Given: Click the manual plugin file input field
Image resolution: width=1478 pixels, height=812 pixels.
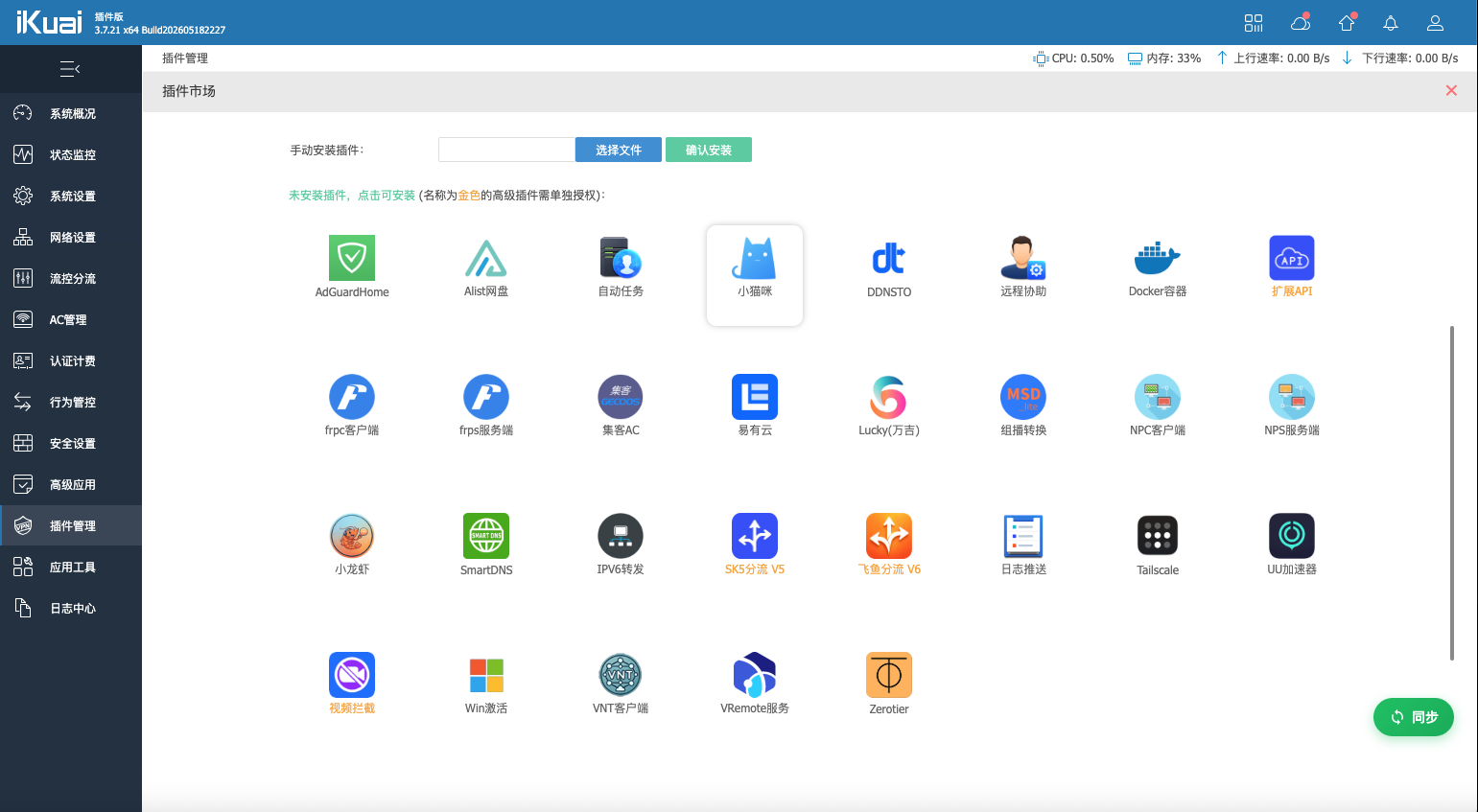Looking at the screenshot, I should (506, 150).
